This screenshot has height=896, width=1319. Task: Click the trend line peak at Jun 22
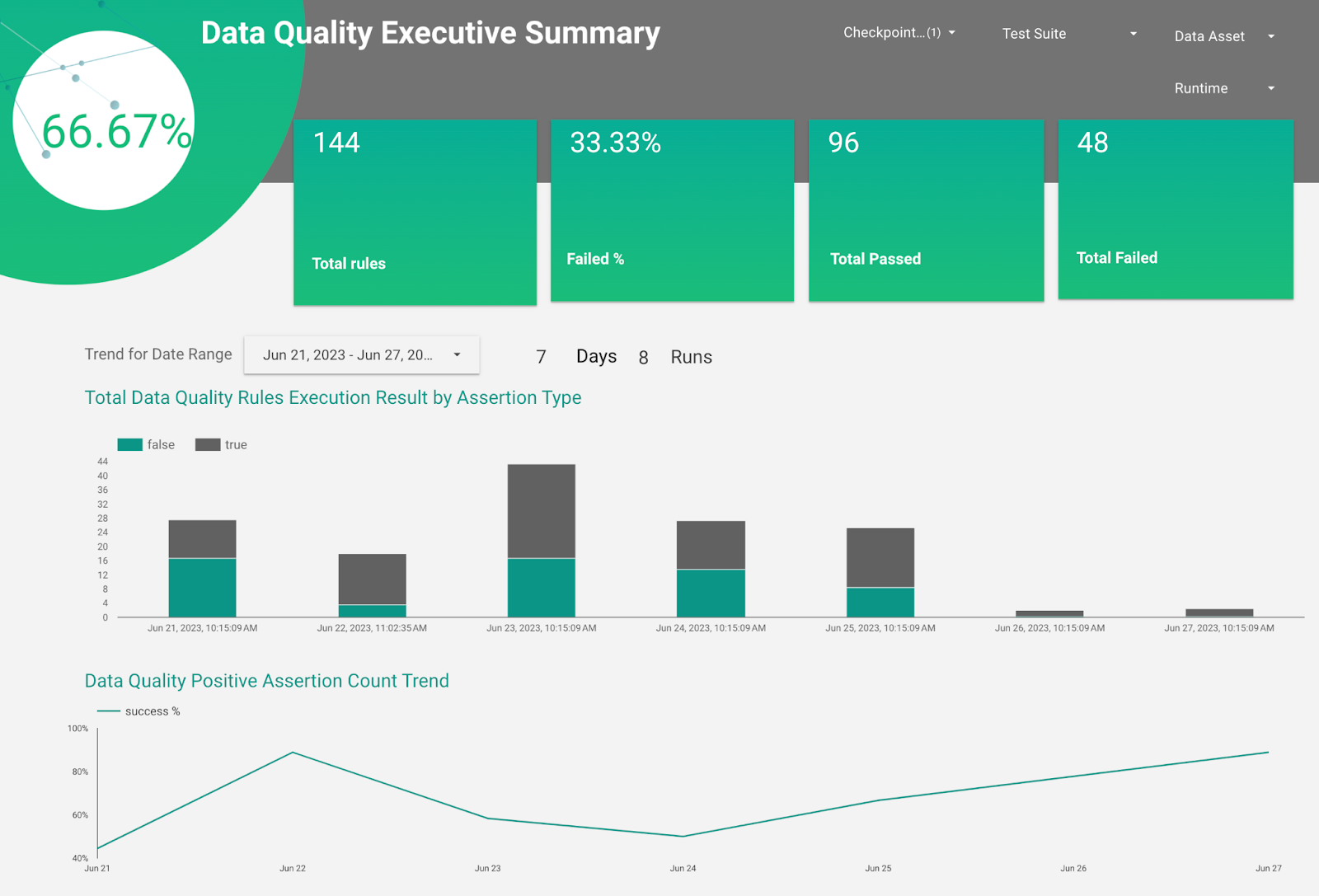coord(293,753)
